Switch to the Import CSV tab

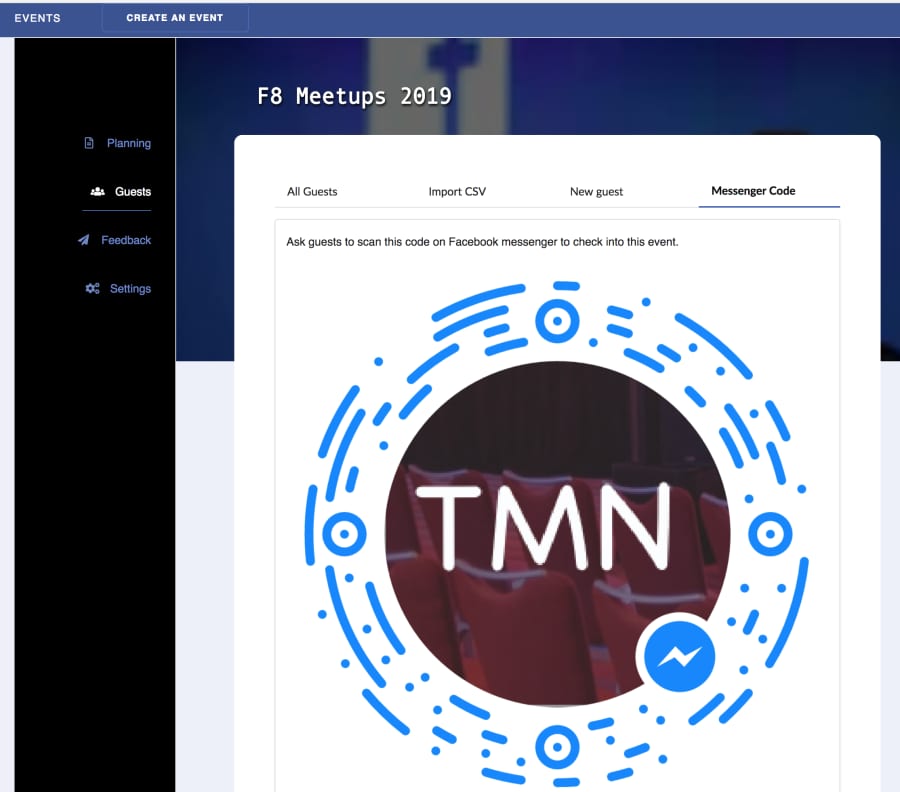click(457, 192)
